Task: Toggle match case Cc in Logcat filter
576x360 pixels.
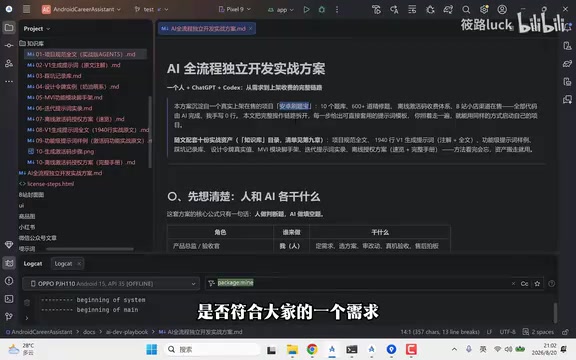Action: pyautogui.click(x=525, y=283)
